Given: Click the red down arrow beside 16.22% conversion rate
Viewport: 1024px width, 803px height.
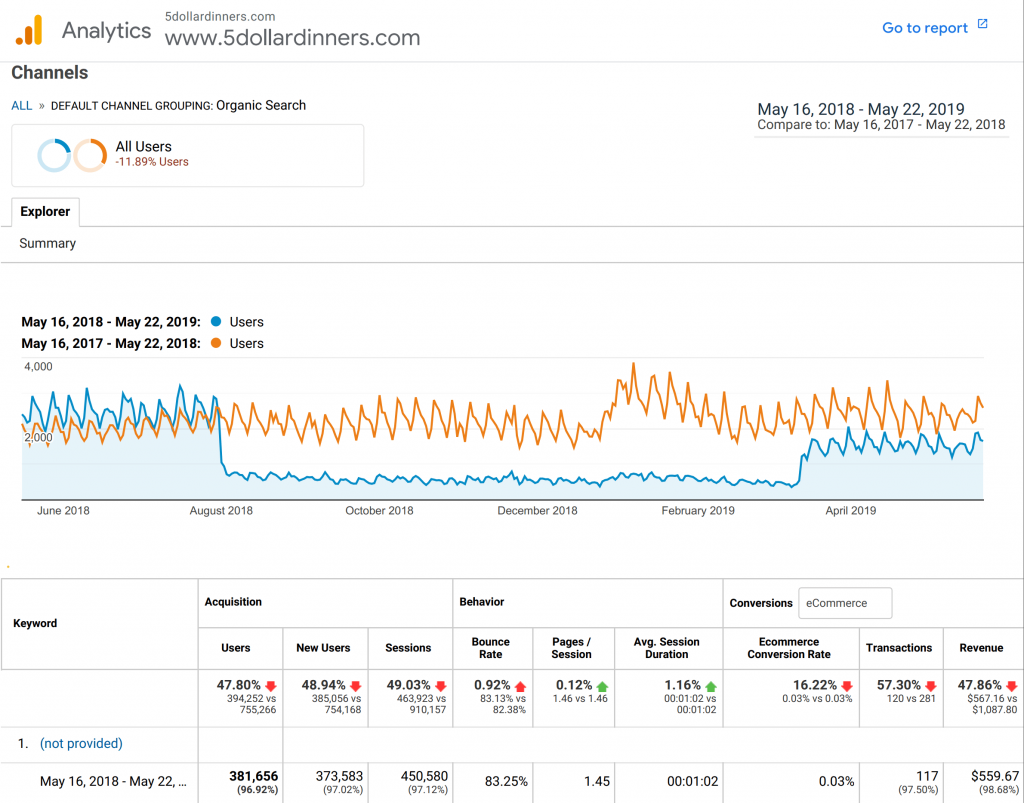Looking at the screenshot, I should [x=847, y=686].
